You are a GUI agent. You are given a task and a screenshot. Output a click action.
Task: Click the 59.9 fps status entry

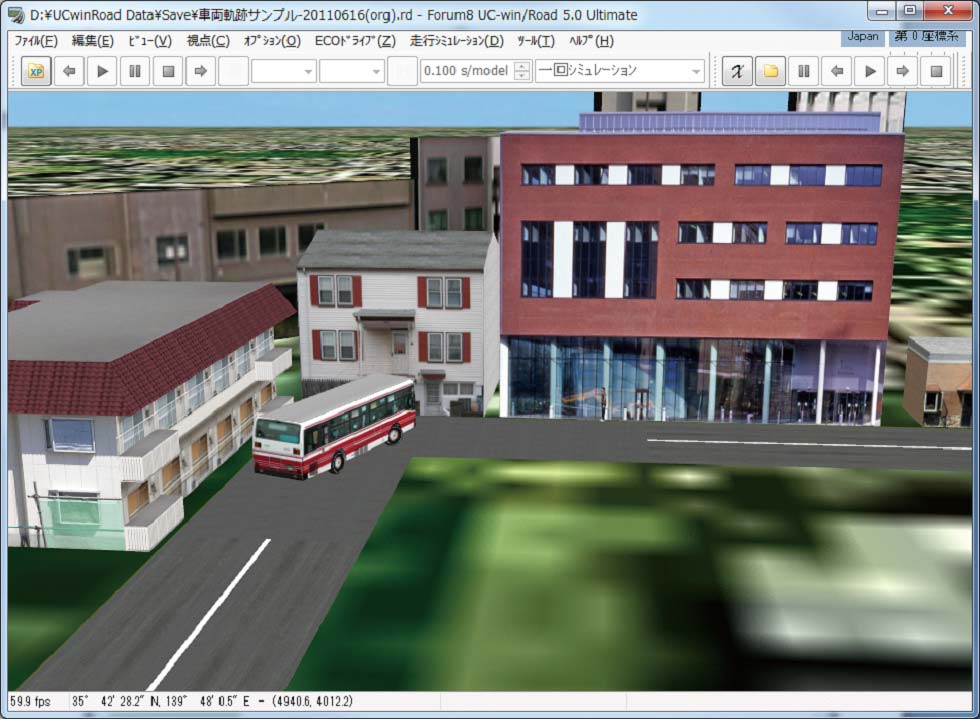click(x=30, y=701)
